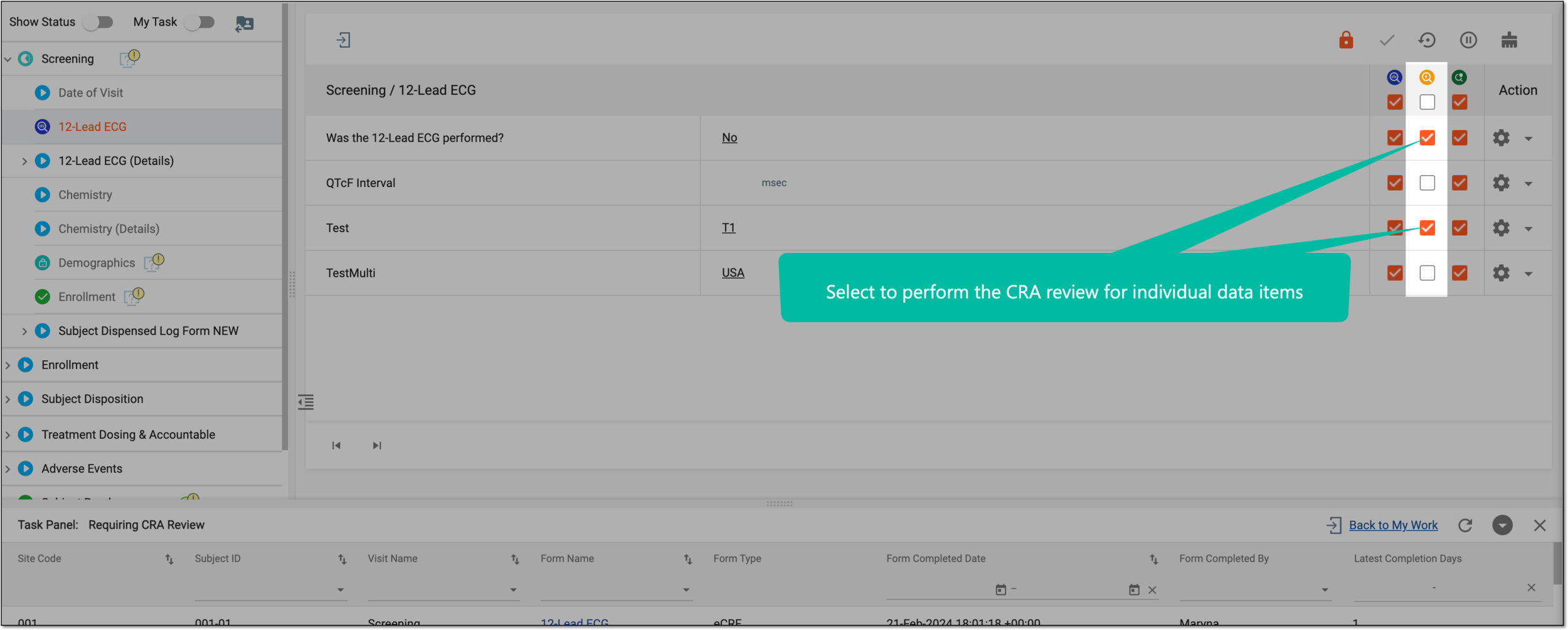The width and height of the screenshot is (1568, 630).
Task: Click the green review column icon
Action: coord(1459,77)
